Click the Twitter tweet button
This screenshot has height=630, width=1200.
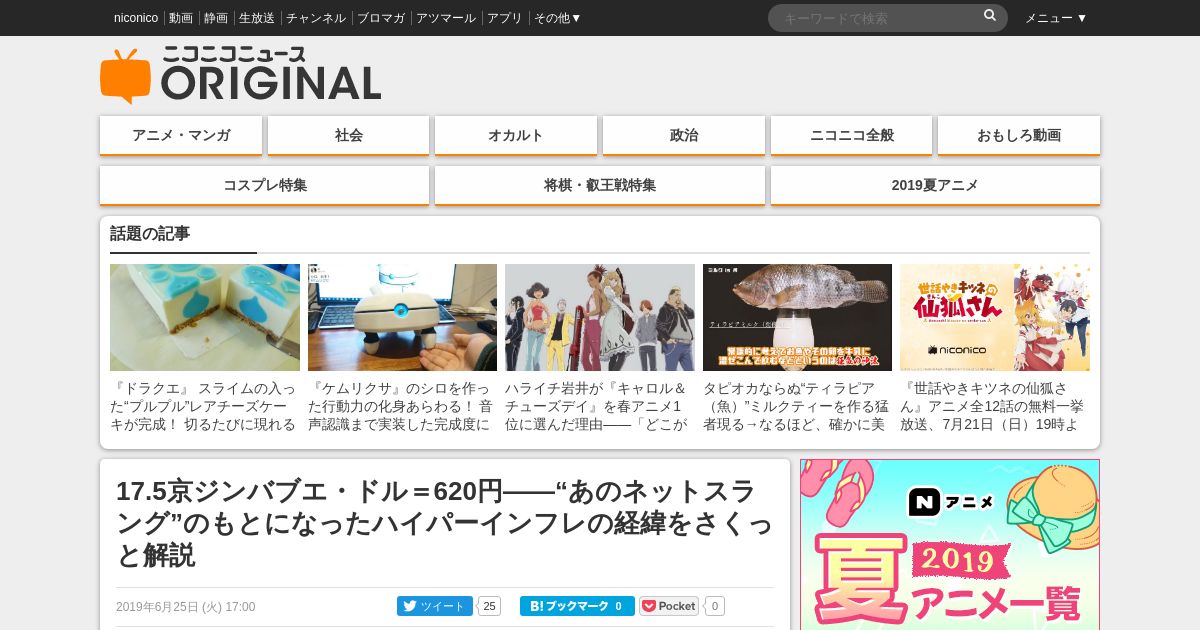pyautogui.click(x=435, y=606)
